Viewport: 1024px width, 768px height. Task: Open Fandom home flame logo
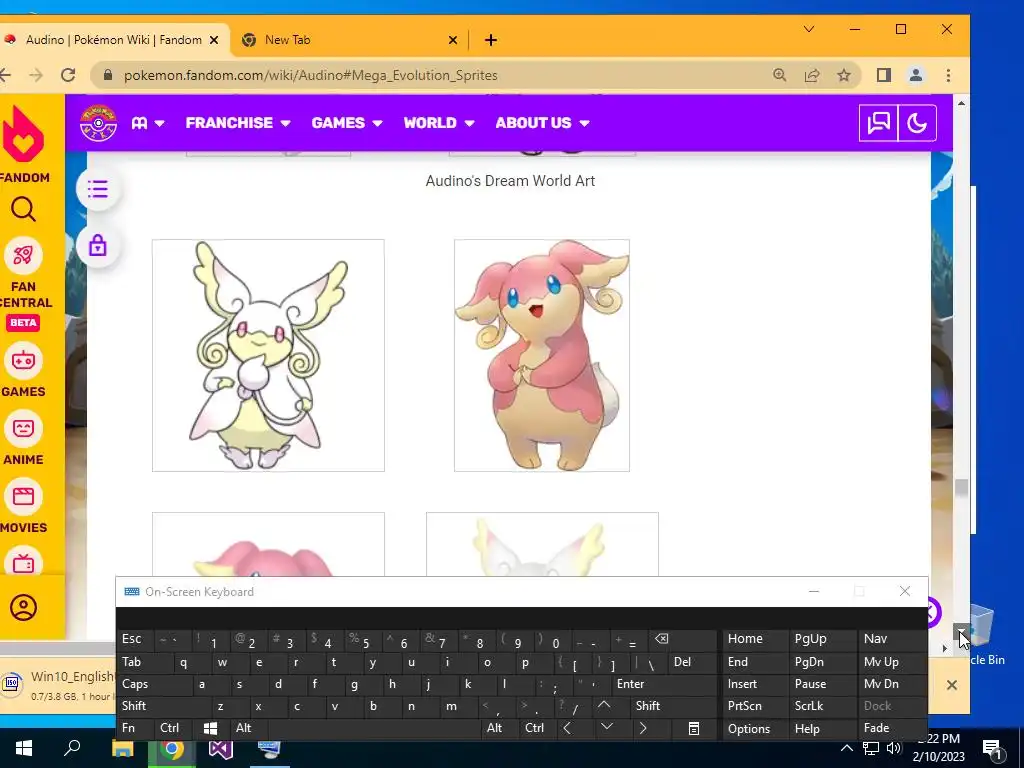pos(24,133)
